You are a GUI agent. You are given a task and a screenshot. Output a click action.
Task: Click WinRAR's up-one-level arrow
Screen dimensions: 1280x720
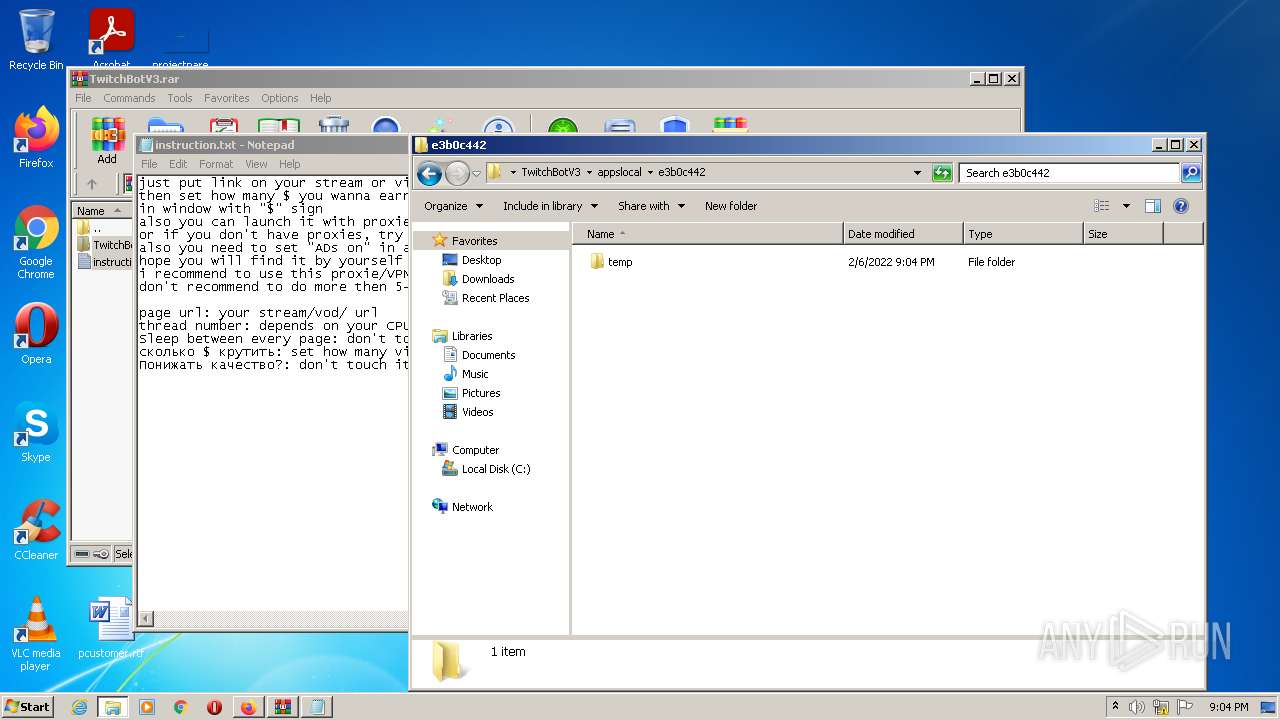tap(92, 184)
